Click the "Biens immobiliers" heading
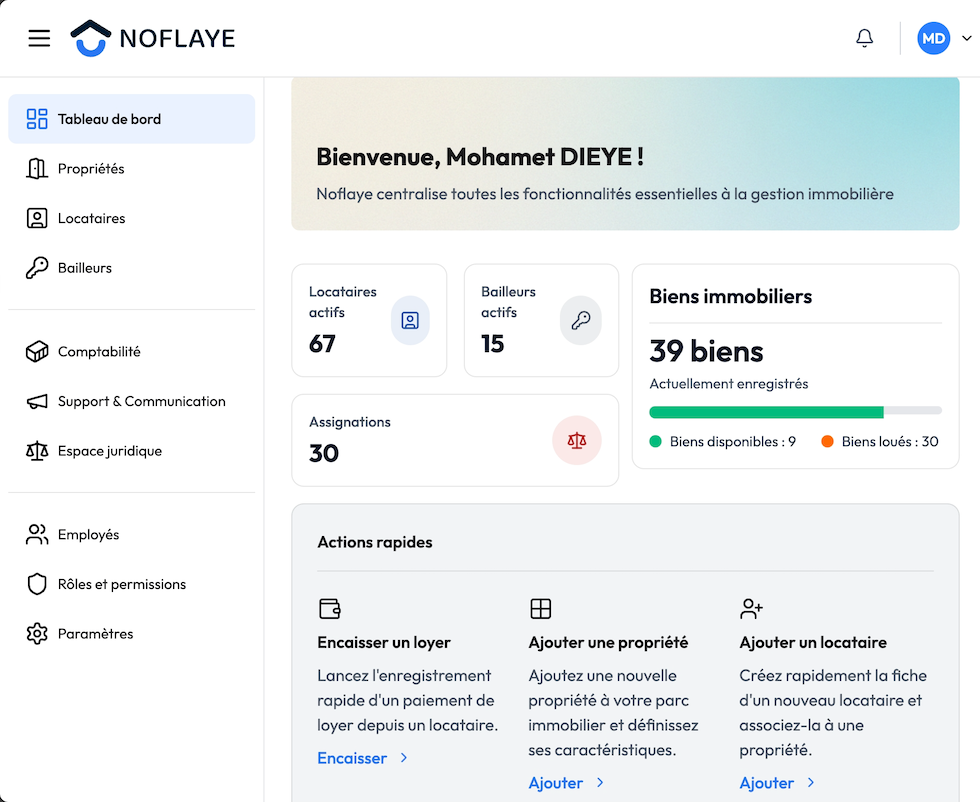 pyautogui.click(x=731, y=296)
